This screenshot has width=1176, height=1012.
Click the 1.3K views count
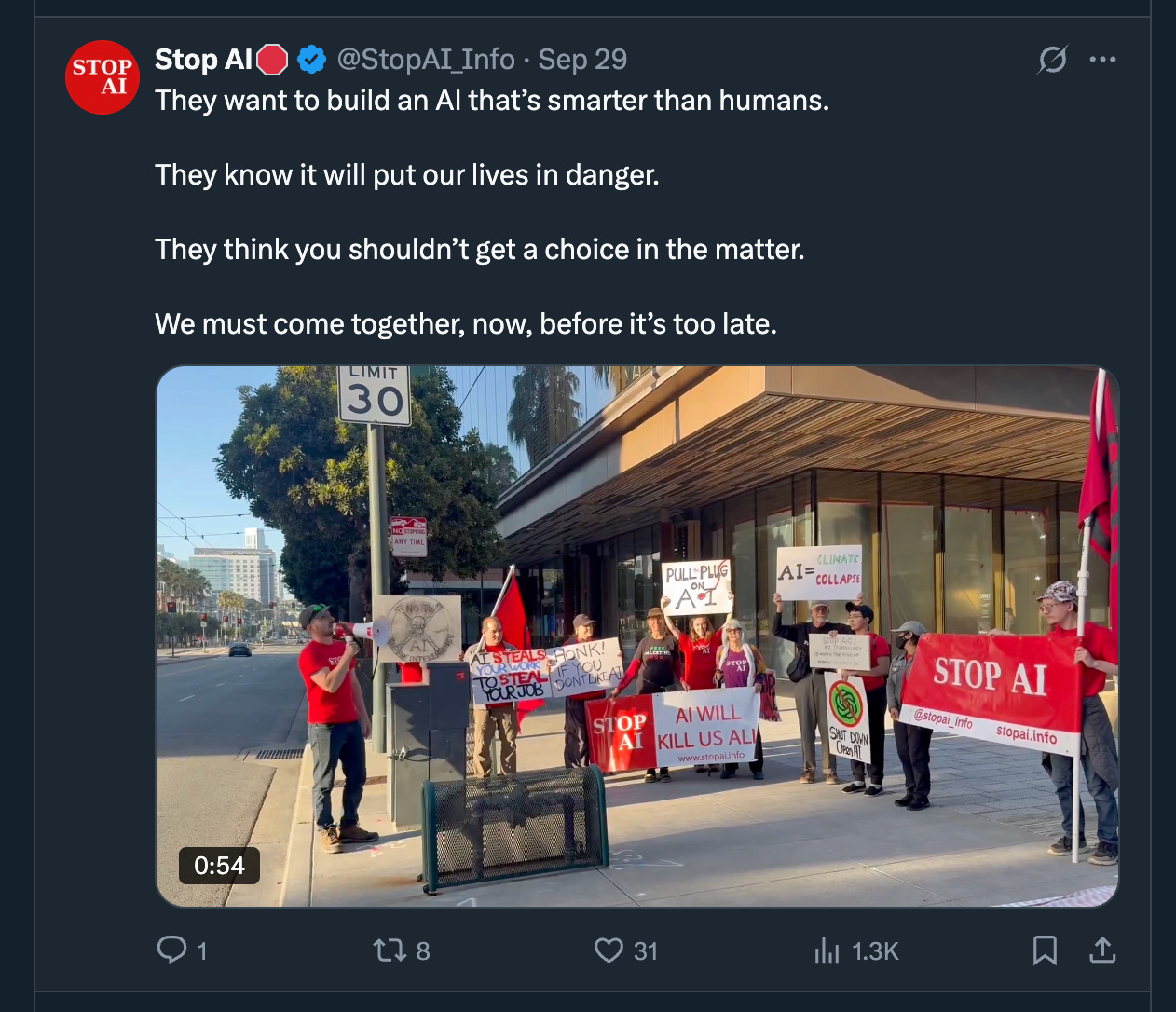coord(876,951)
